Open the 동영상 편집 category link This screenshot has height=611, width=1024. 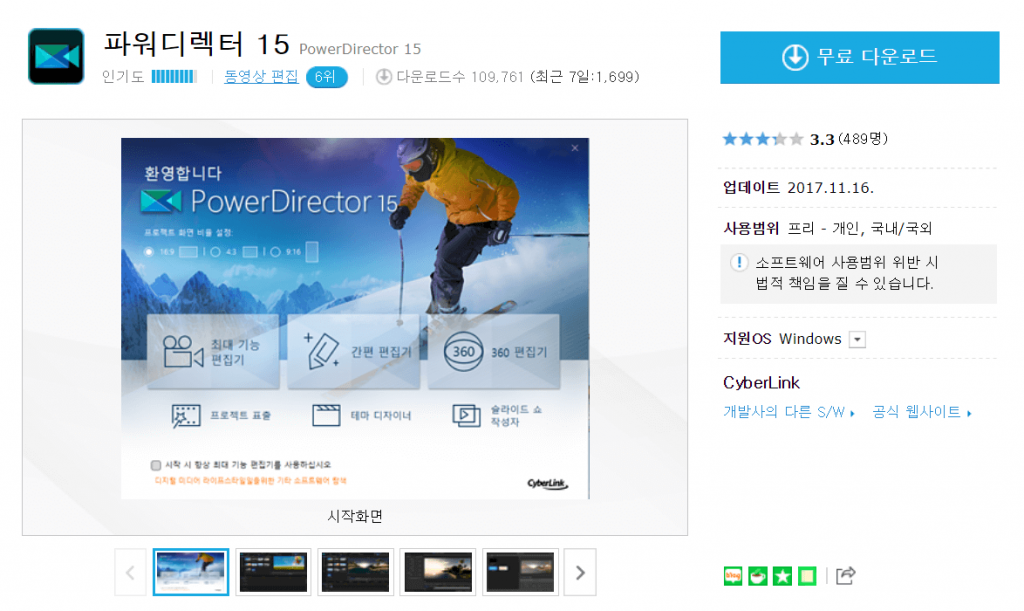pyautogui.click(x=261, y=76)
